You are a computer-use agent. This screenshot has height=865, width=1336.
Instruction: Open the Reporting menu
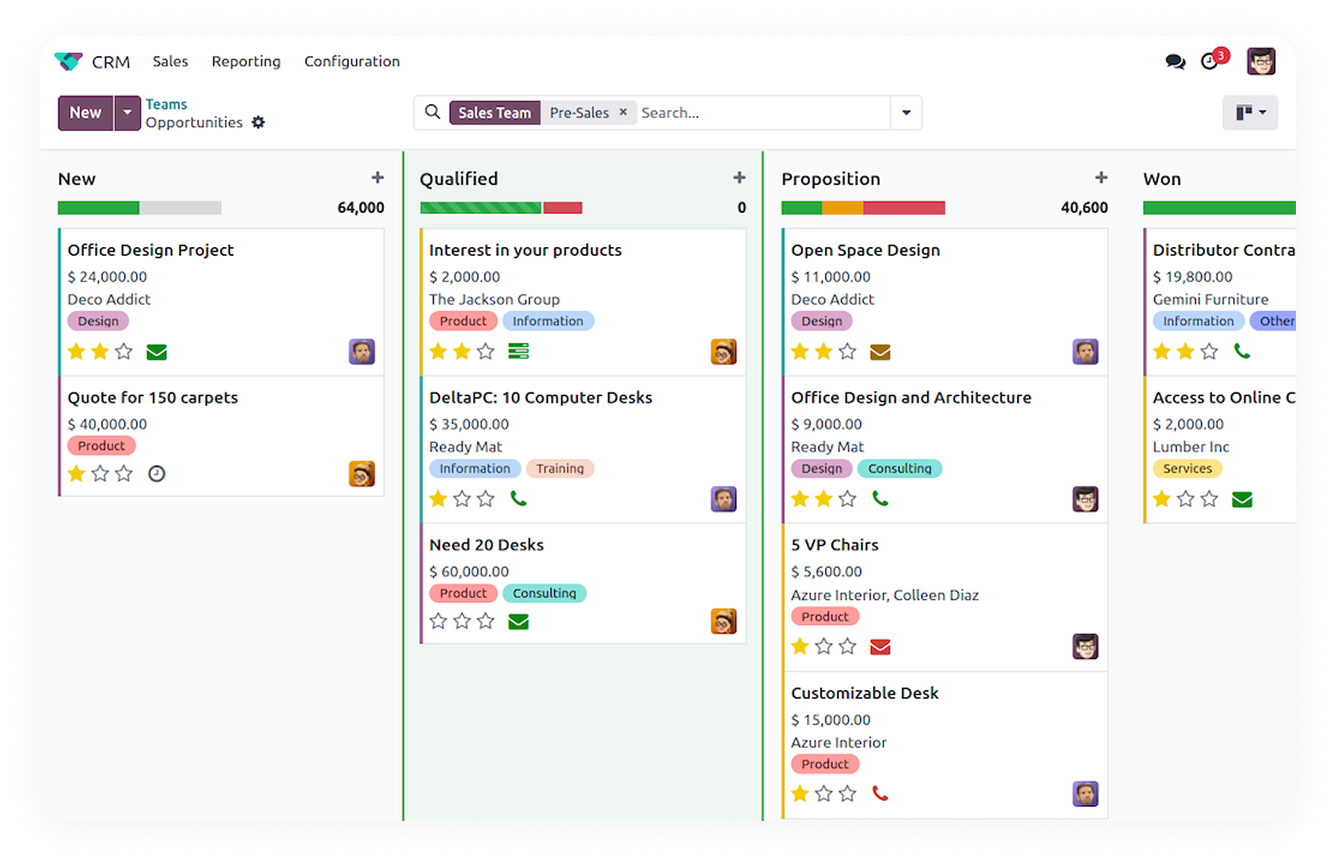point(246,62)
